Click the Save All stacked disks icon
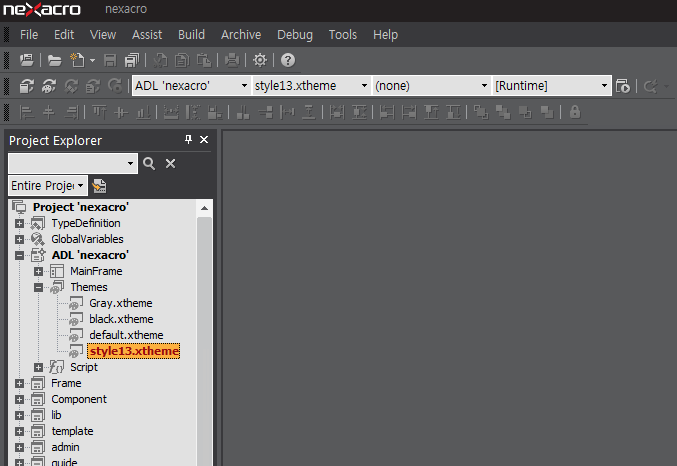Viewport: 677px width, 466px height. pyautogui.click(x=132, y=60)
